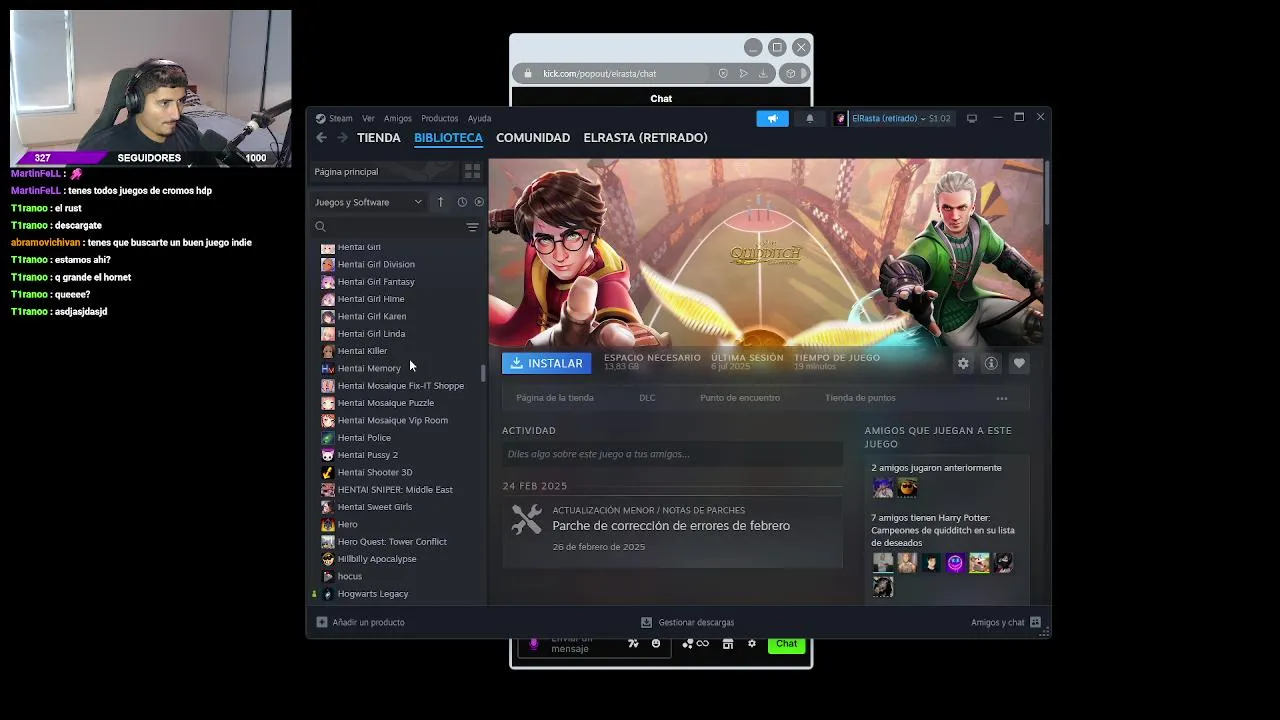The height and width of the screenshot is (720, 1280).
Task: Open ELRASTA (RETIRADO) profile tab
Action: click(645, 138)
